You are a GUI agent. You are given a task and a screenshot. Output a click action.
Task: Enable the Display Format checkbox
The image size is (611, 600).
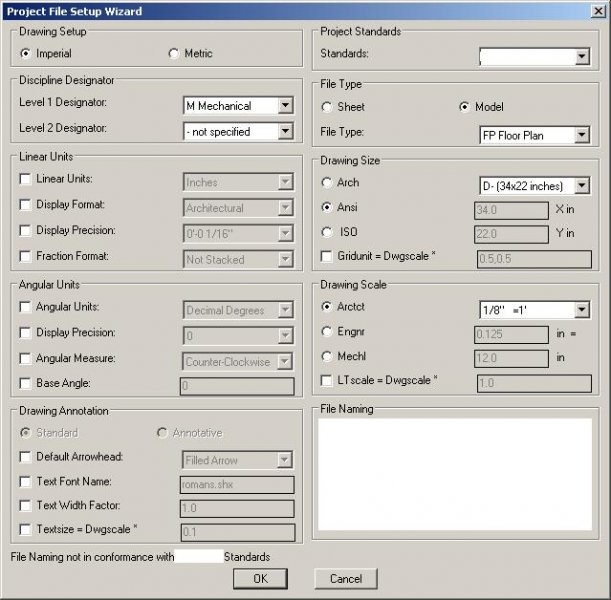tap(25, 205)
